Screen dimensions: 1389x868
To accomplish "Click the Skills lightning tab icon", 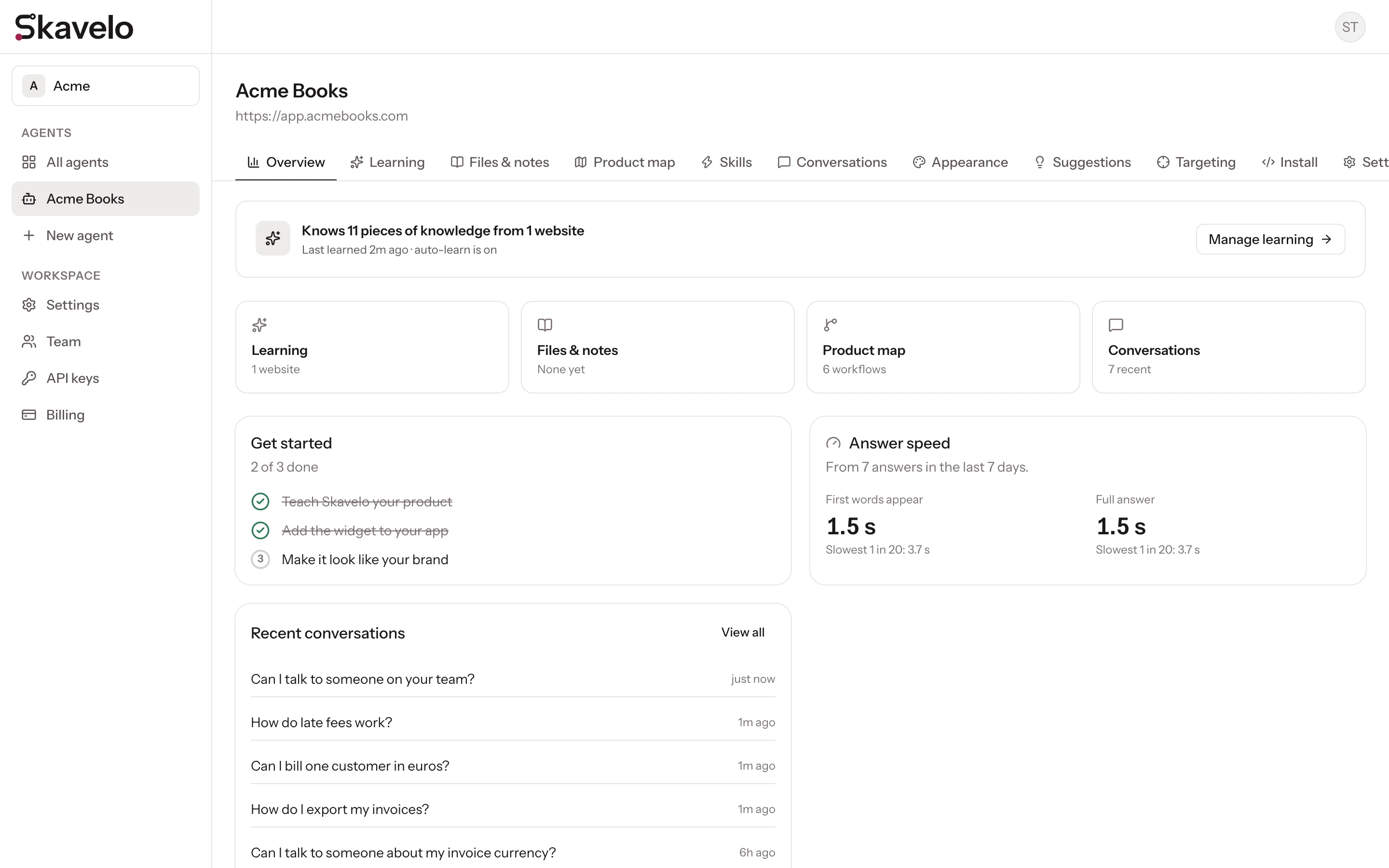I will pyautogui.click(x=707, y=163).
